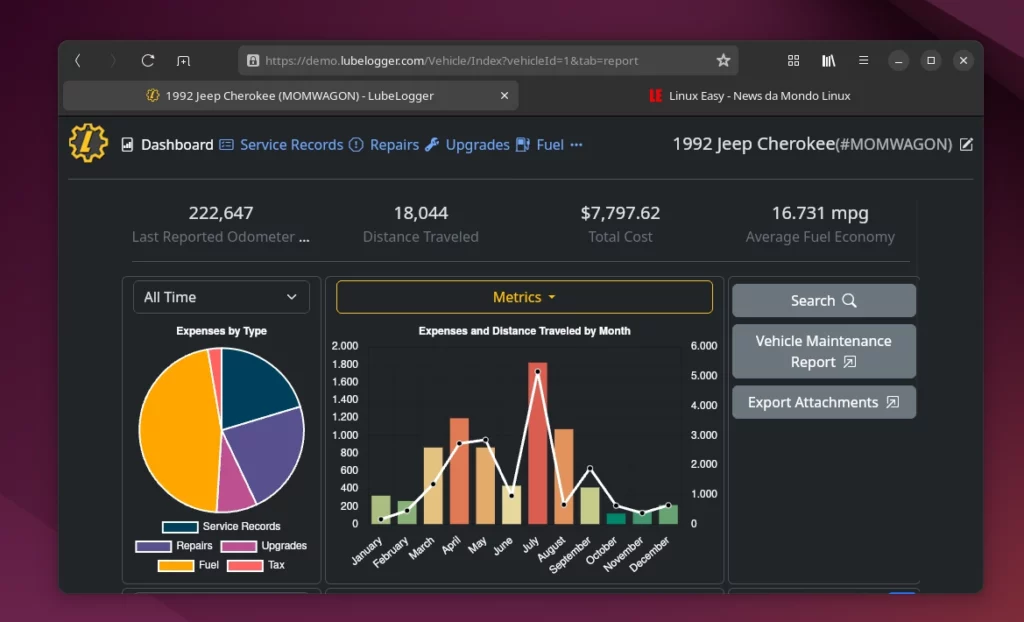Click the edit vehicle pencil icon
This screenshot has height=622, width=1024.
tap(966, 144)
